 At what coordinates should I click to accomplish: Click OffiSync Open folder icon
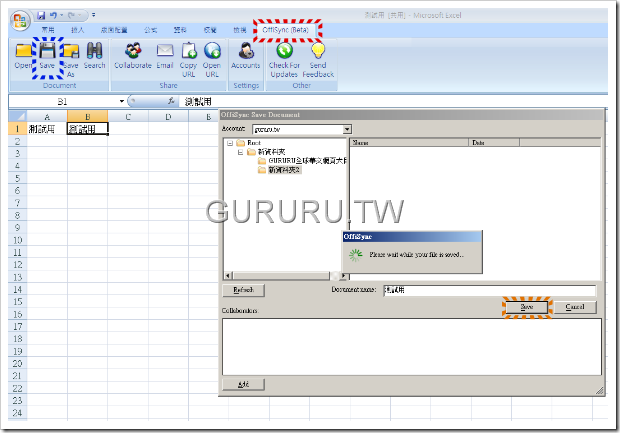pyautogui.click(x=23, y=51)
